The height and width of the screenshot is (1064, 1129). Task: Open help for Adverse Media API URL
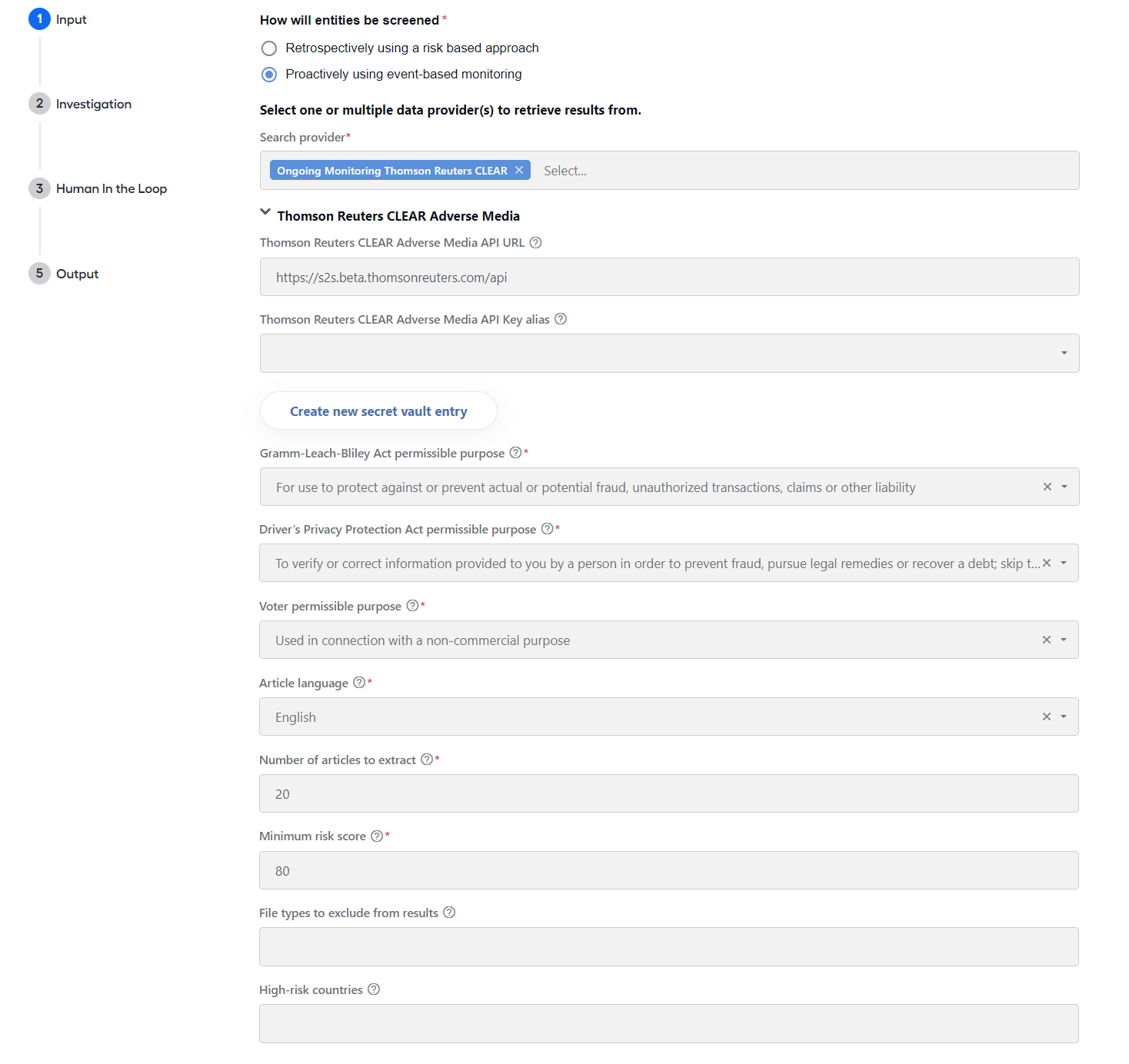[536, 242]
